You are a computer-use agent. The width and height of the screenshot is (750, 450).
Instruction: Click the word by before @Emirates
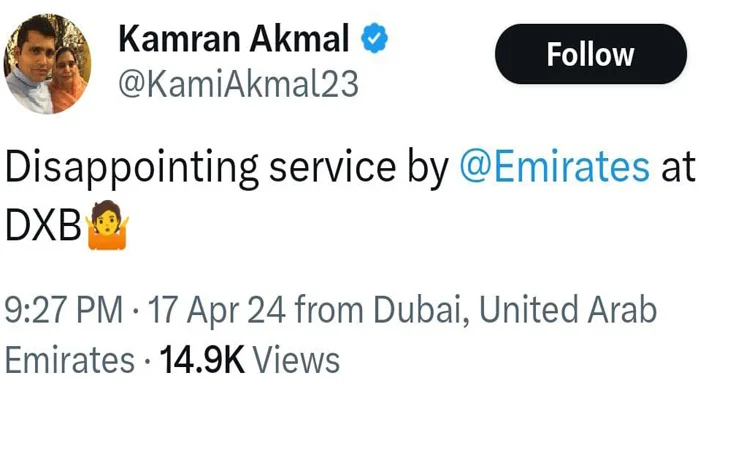pos(426,168)
